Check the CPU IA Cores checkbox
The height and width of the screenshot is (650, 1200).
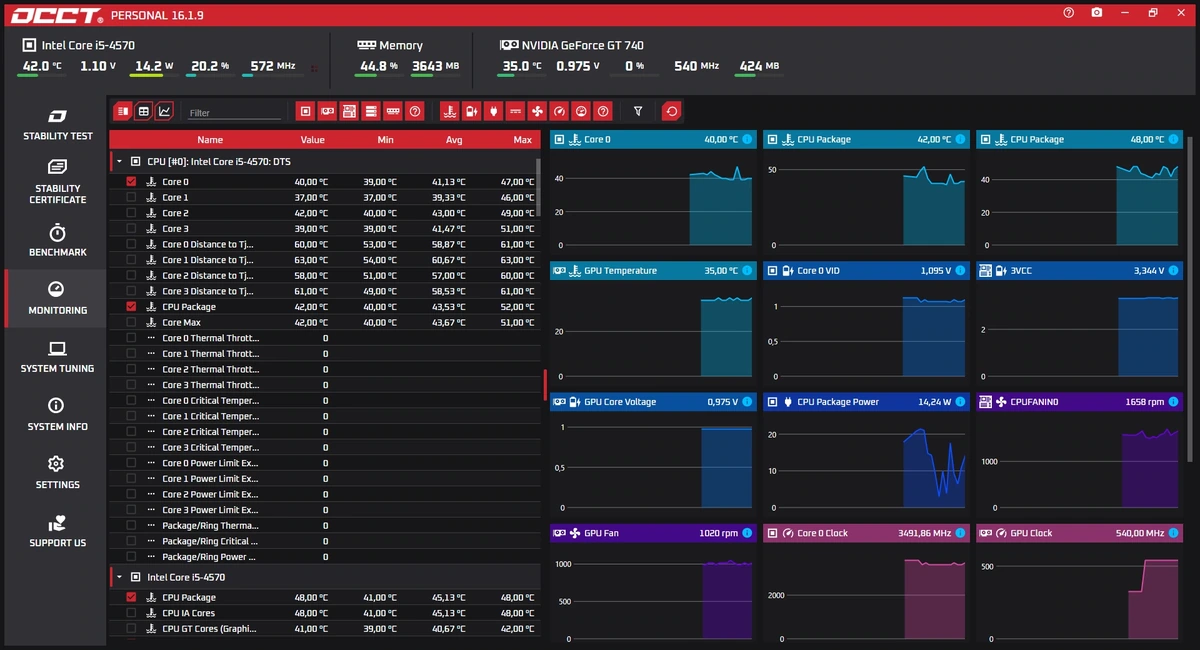[131, 613]
